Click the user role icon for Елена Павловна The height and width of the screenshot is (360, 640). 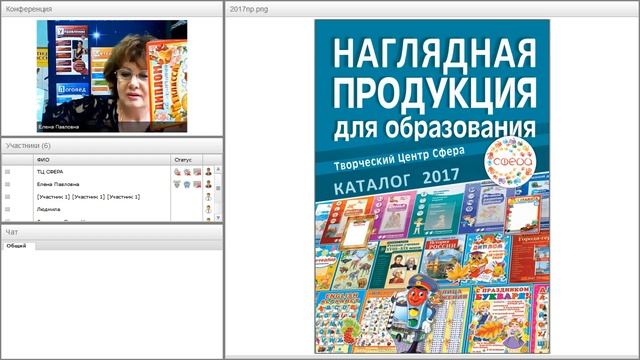coord(209,184)
